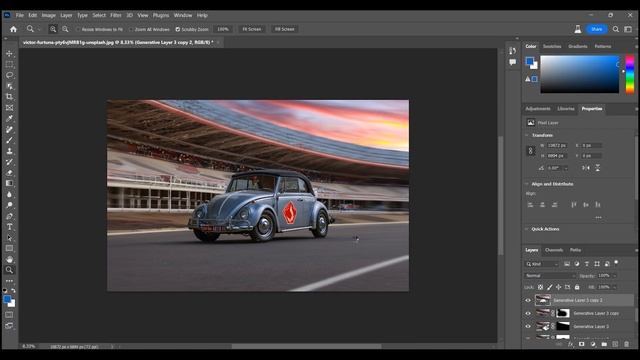Screen dimensions: 640x360
Task: Switch to the Adjustments tab
Action: tap(538, 109)
